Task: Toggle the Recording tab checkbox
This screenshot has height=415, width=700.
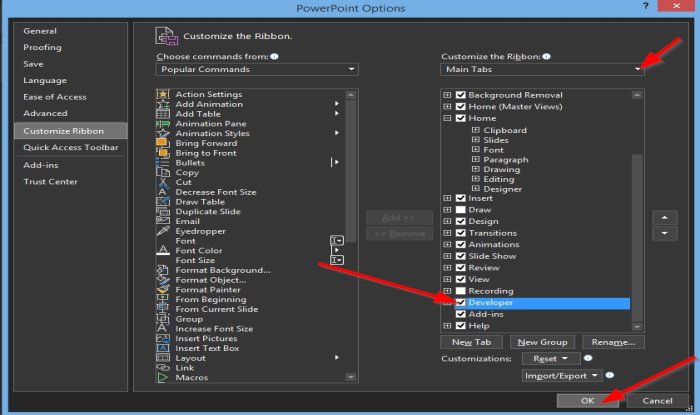Action: [461, 291]
